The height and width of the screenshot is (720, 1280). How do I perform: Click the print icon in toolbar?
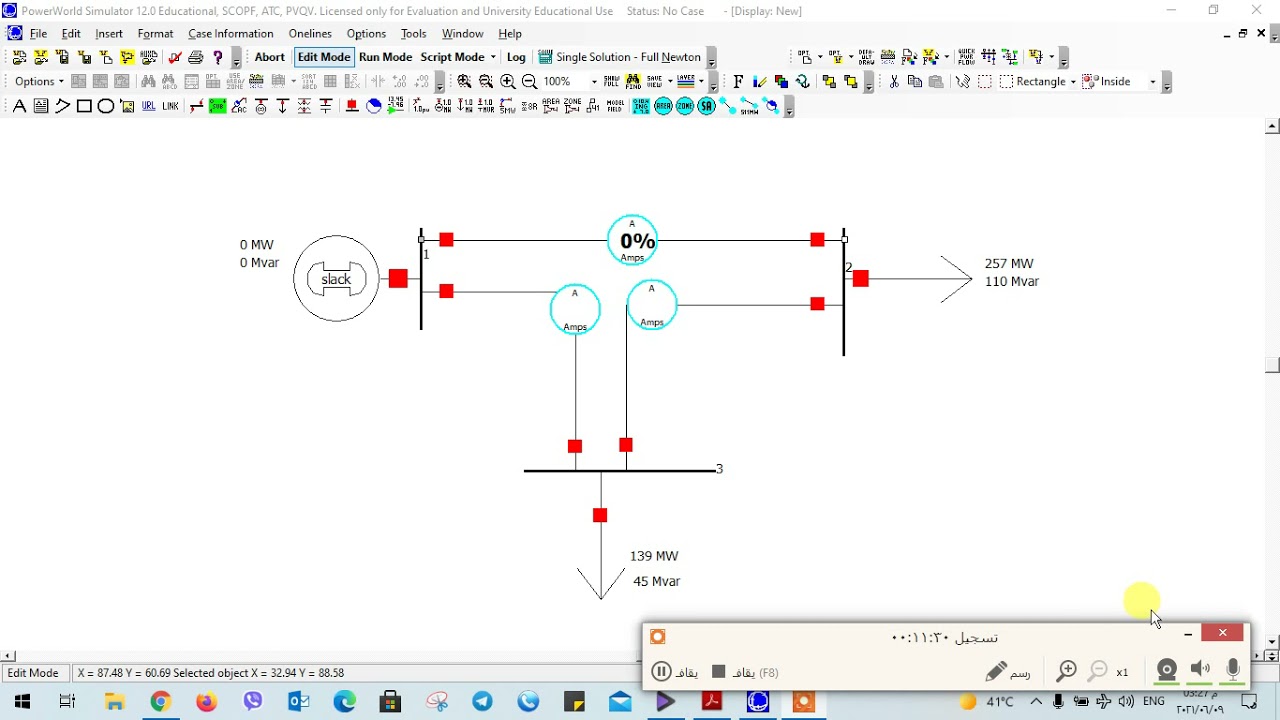tap(196, 57)
